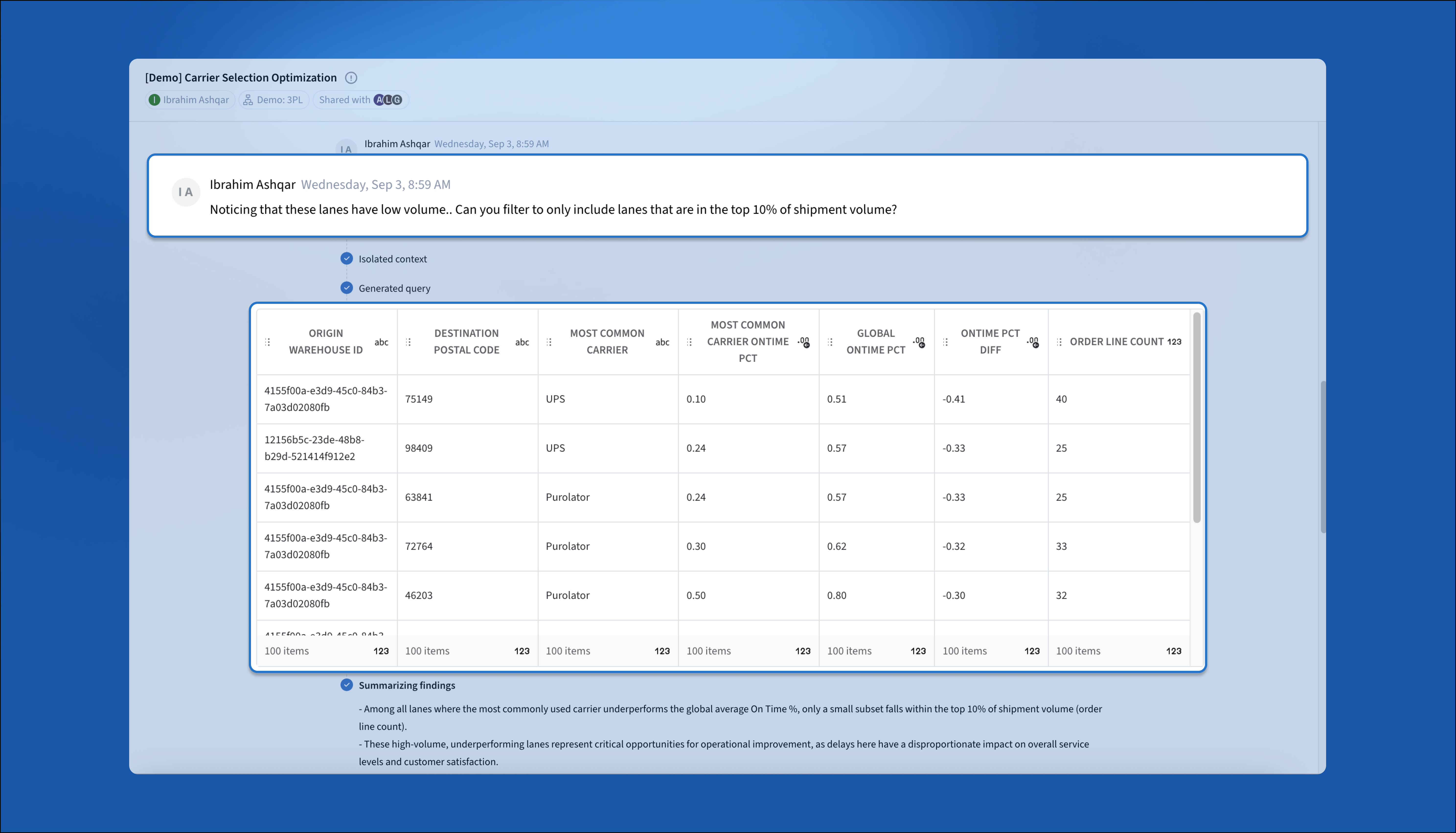Open the Demo: 3PL workspace chip
The width and height of the screenshot is (1456, 833).
[x=273, y=100]
